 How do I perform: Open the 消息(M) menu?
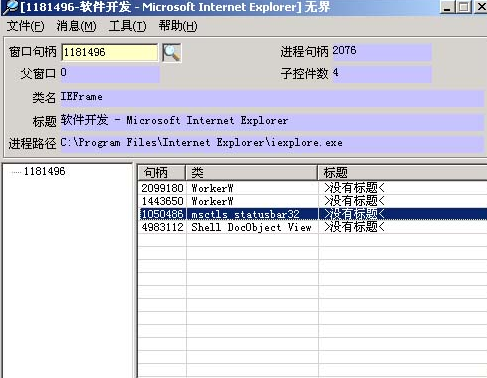click(76, 26)
